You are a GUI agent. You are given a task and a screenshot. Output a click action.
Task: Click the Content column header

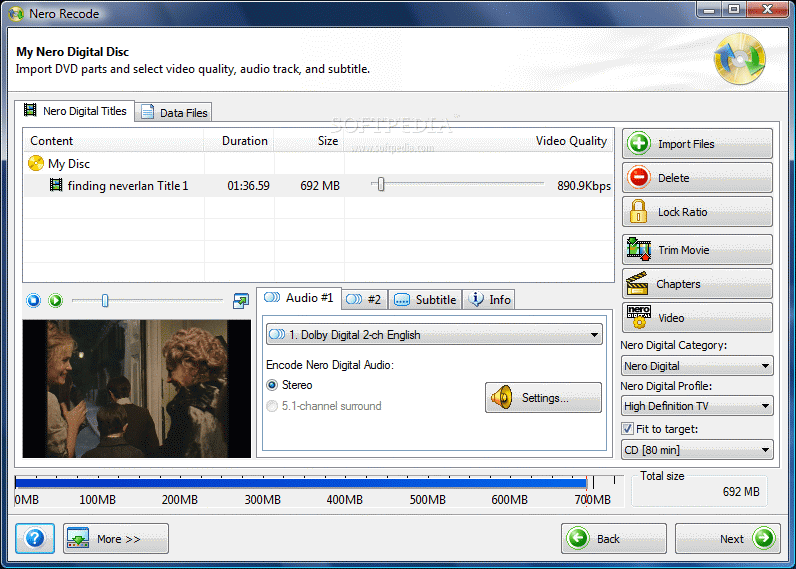(113, 141)
